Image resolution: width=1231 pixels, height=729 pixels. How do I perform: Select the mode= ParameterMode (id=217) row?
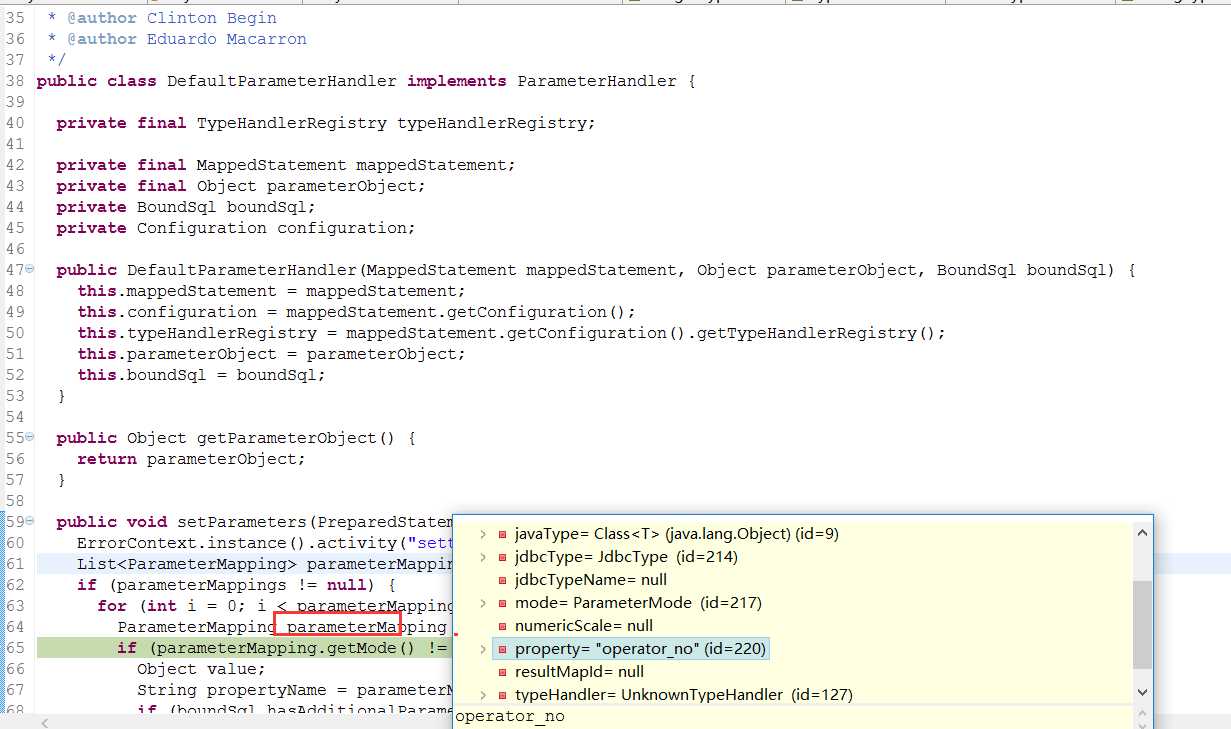[638, 603]
